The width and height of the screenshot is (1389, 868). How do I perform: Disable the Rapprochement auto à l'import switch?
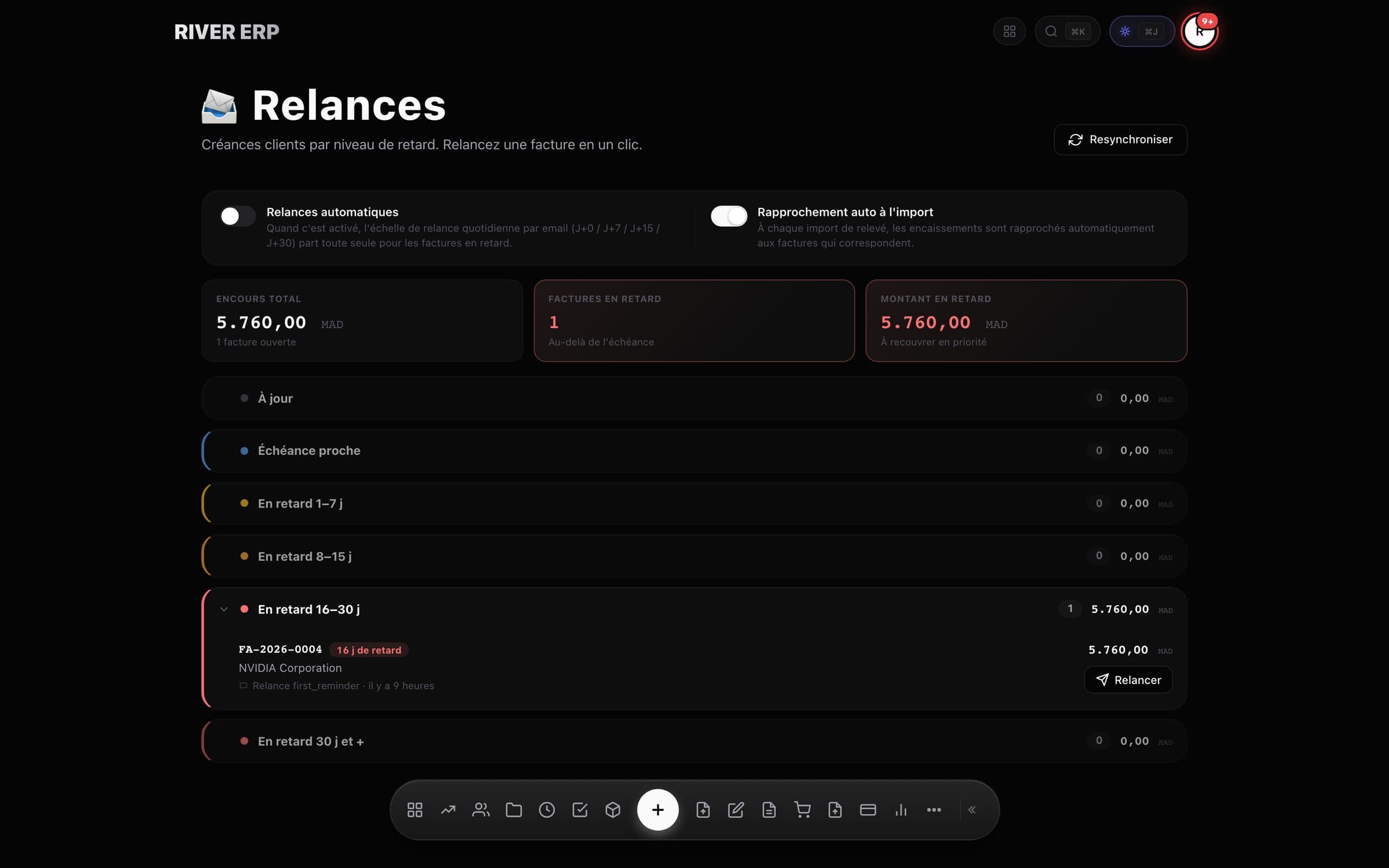coord(729,216)
